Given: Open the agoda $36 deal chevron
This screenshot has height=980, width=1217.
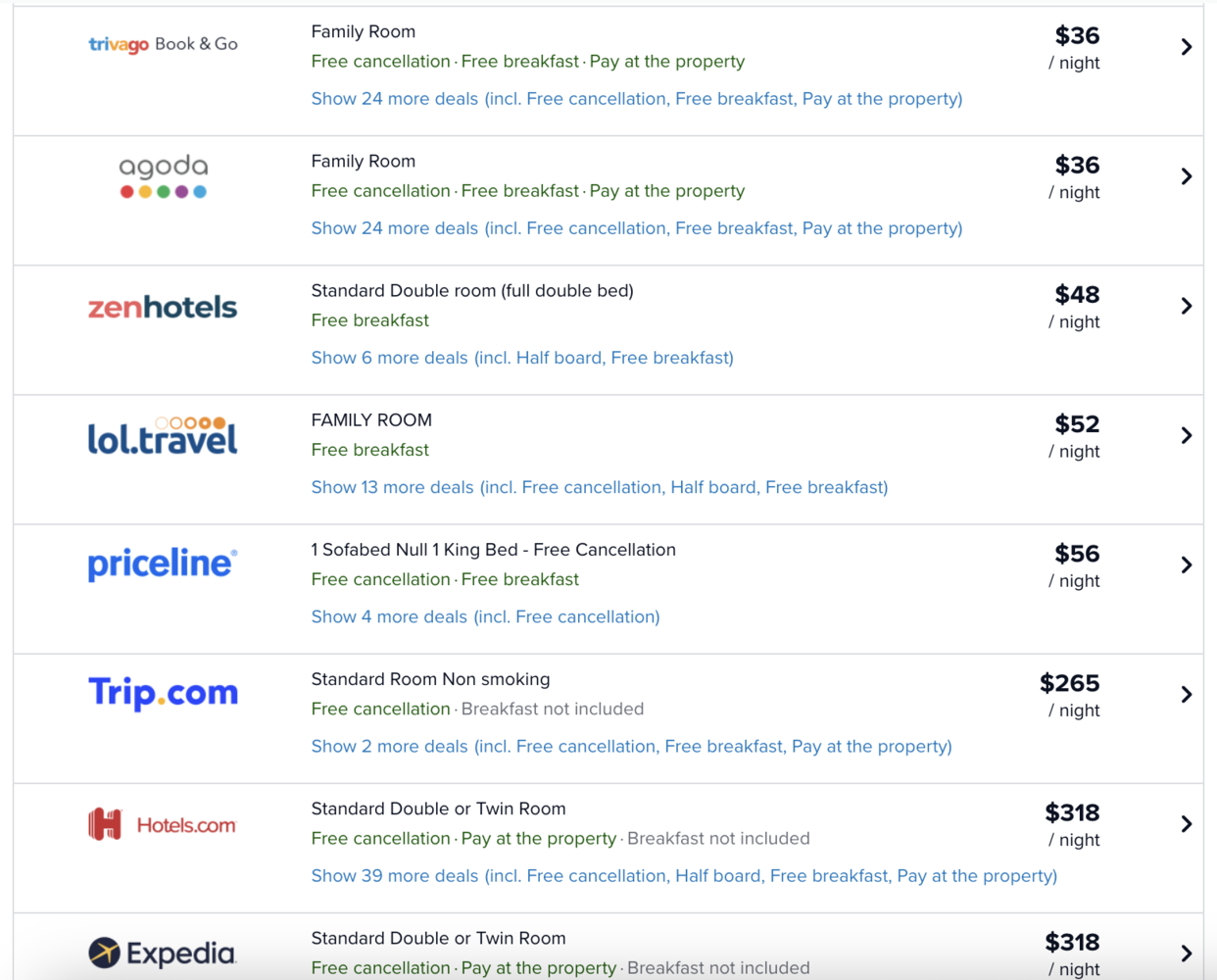Looking at the screenshot, I should point(1186,176).
